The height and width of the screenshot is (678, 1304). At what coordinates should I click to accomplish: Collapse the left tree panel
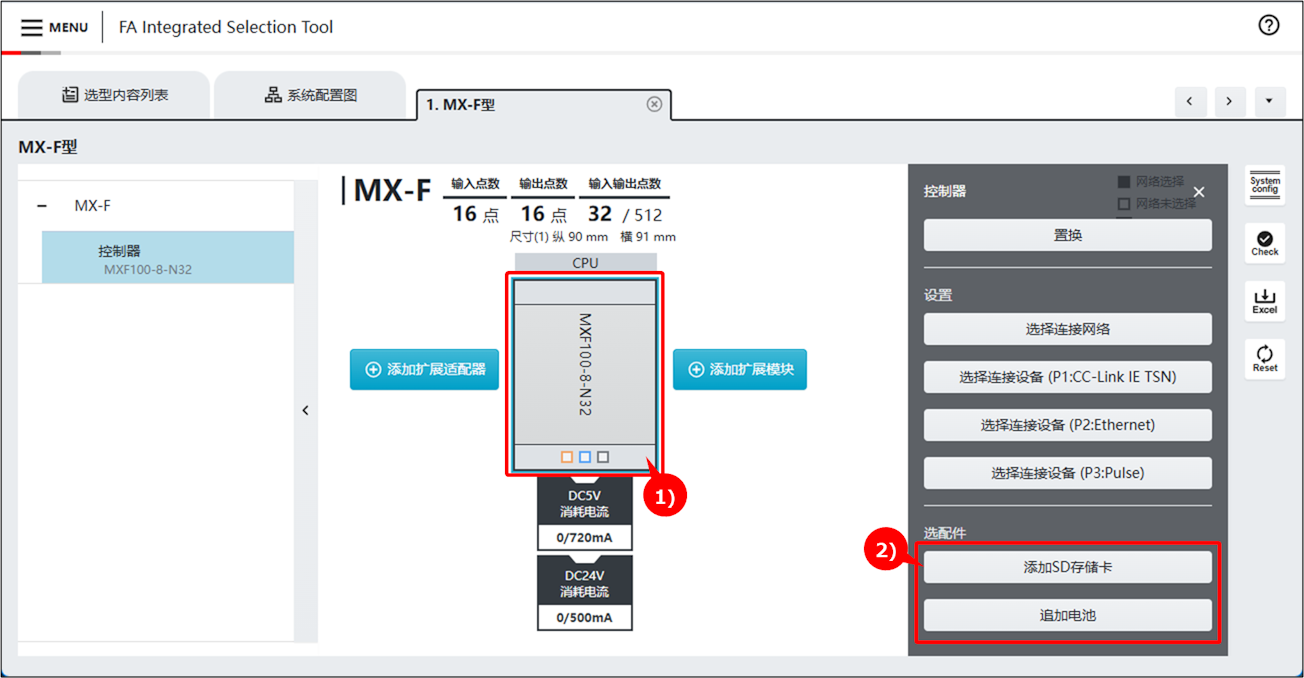[x=306, y=410]
